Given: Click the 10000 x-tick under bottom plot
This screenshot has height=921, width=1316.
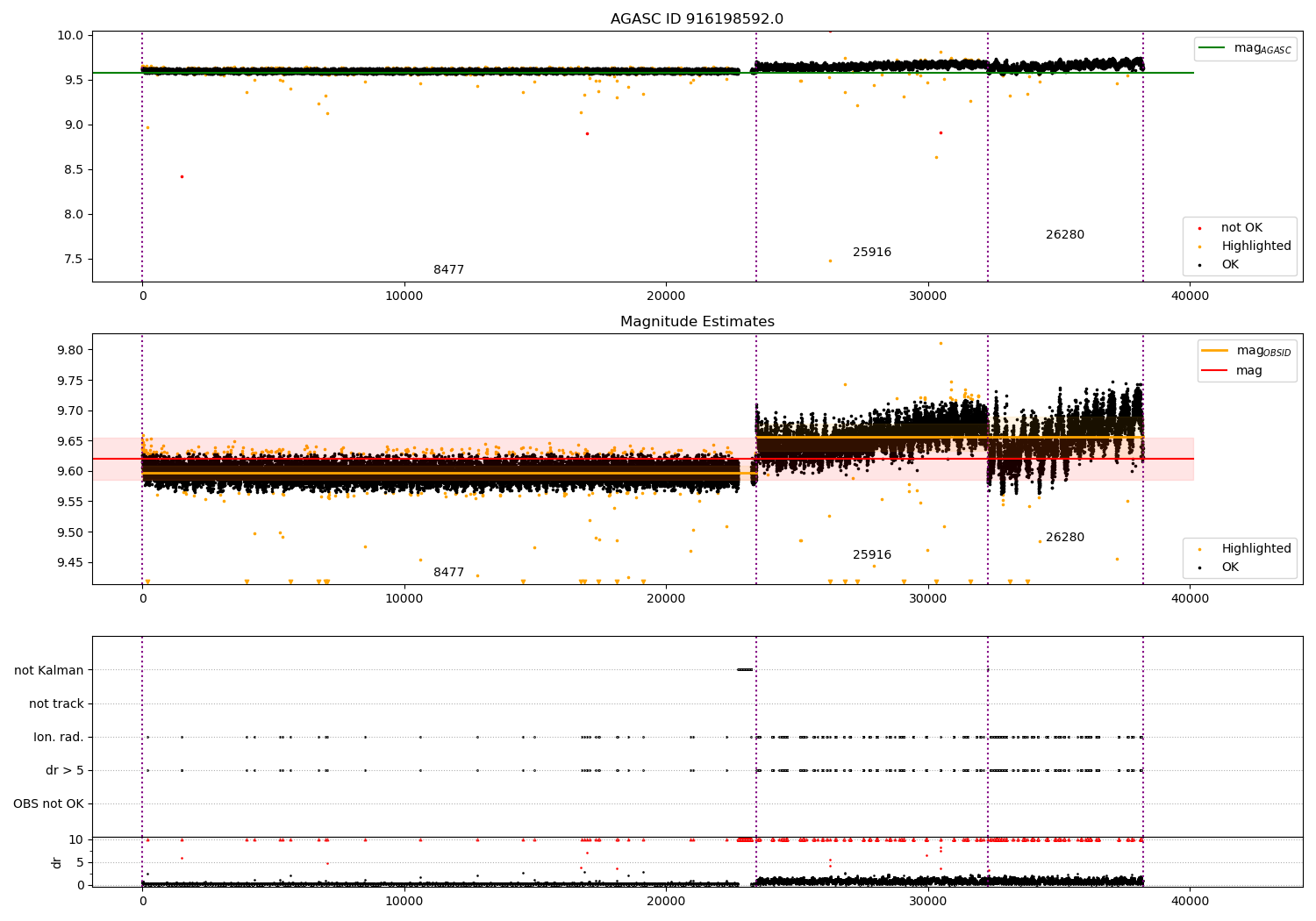Looking at the screenshot, I should 404,901.
